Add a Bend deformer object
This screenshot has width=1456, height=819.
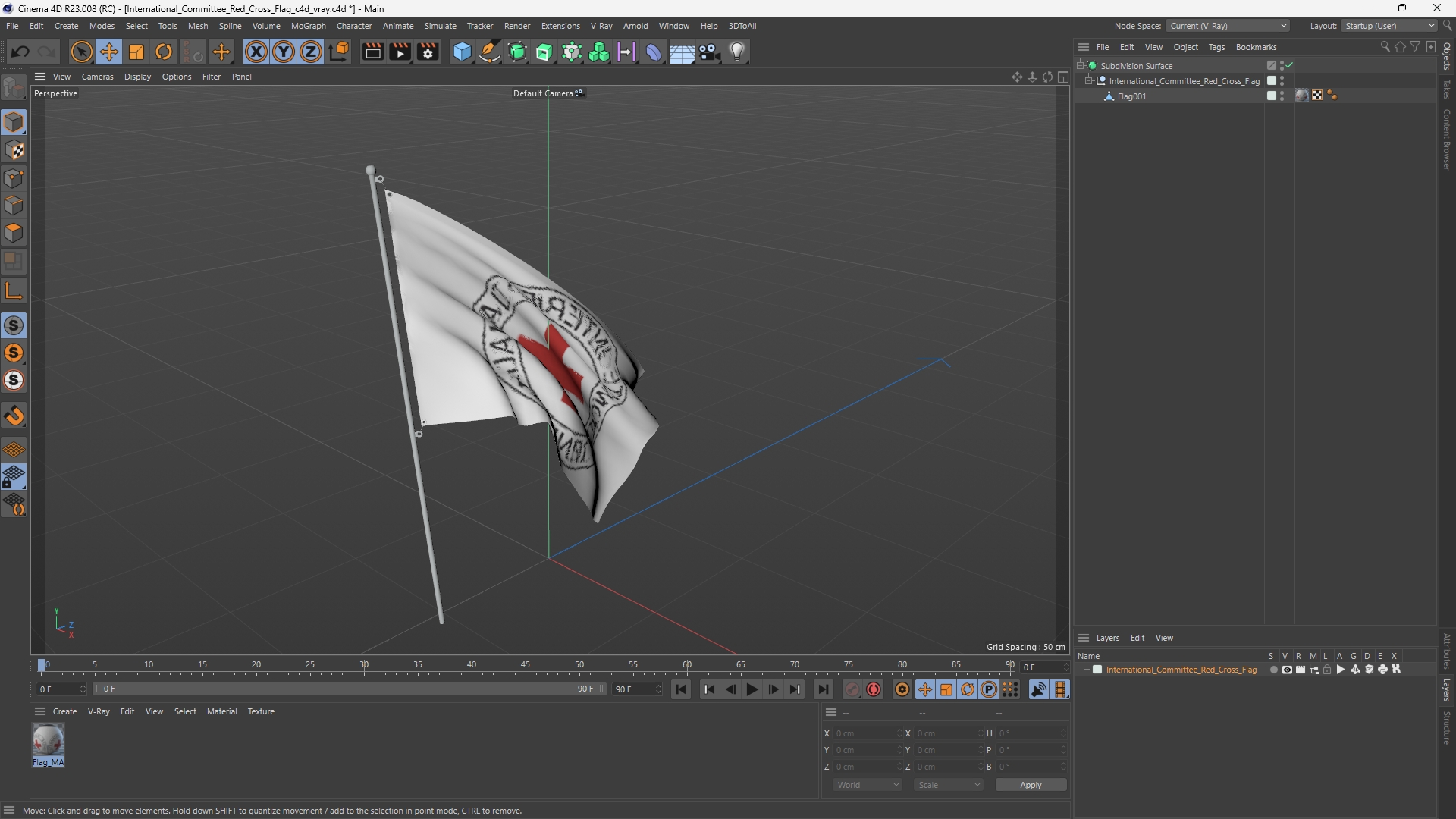[x=654, y=52]
